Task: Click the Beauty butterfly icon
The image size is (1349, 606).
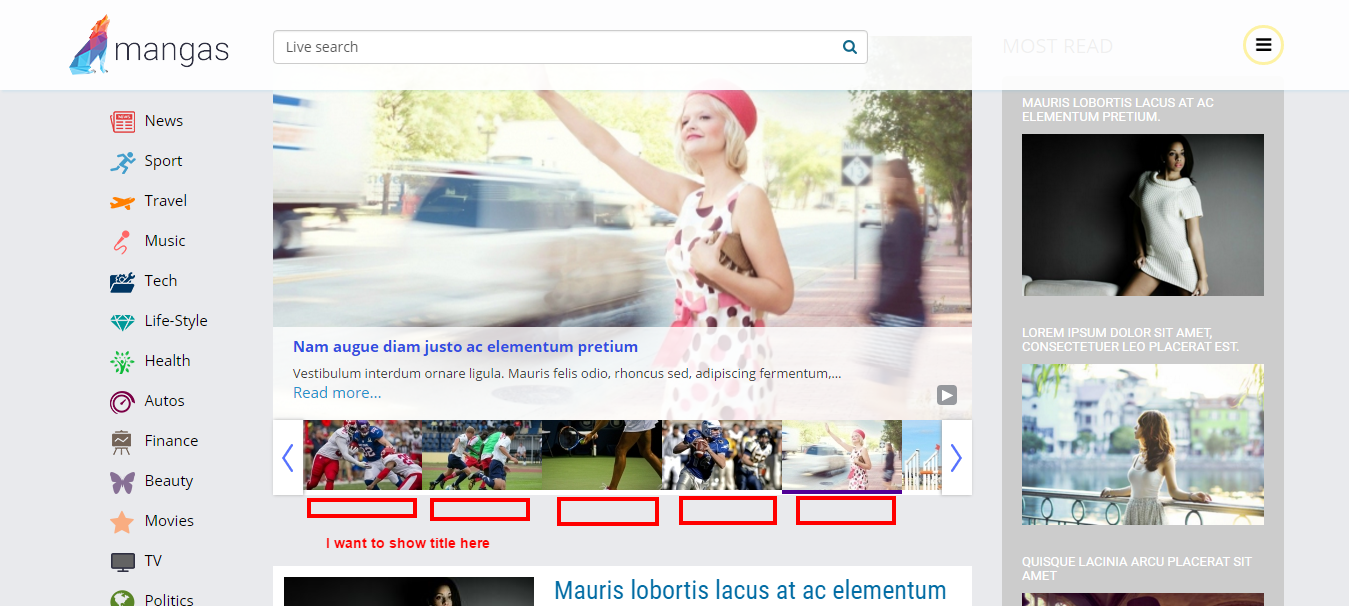Action: (122, 482)
